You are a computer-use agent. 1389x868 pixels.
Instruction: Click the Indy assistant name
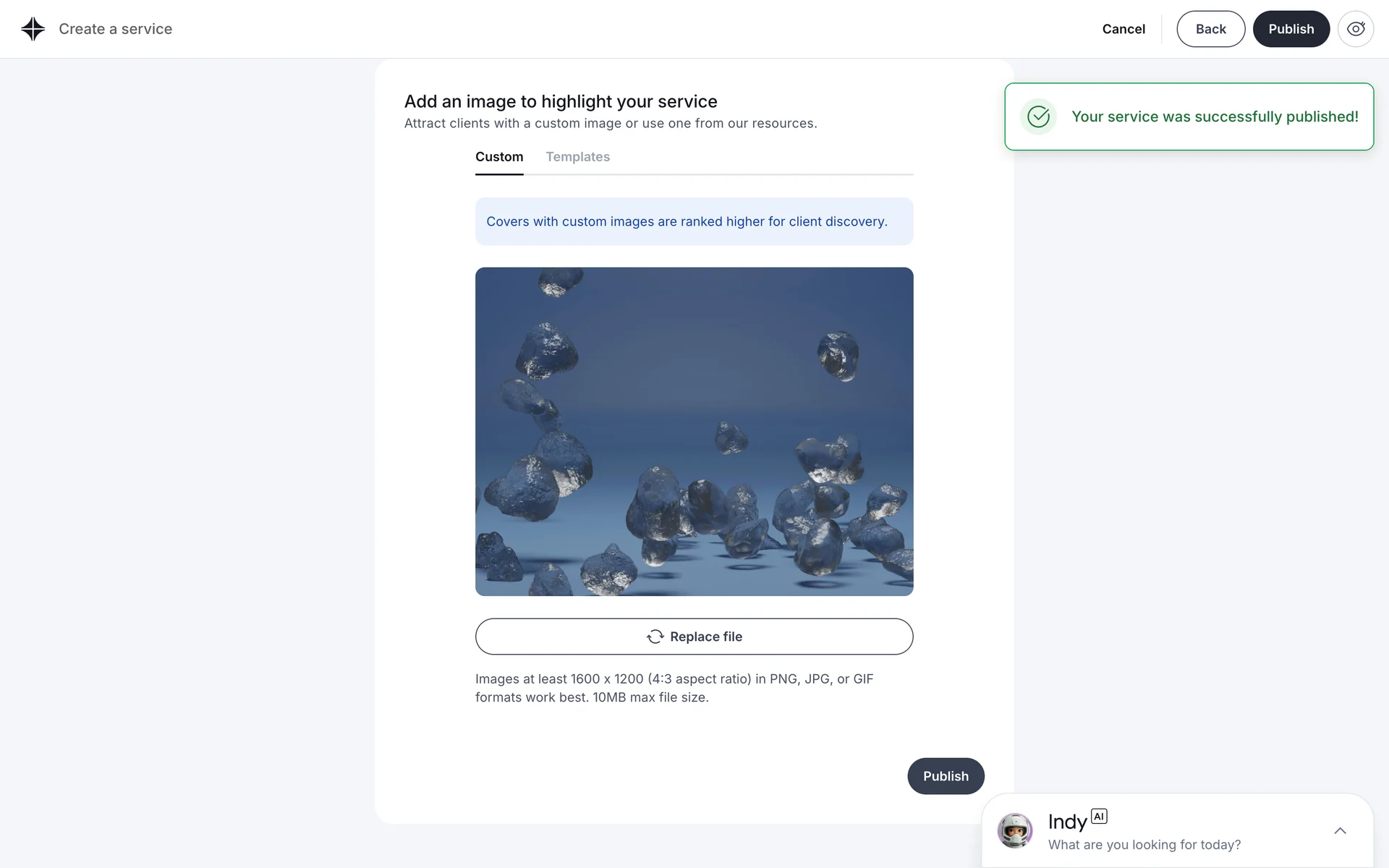click(x=1067, y=822)
